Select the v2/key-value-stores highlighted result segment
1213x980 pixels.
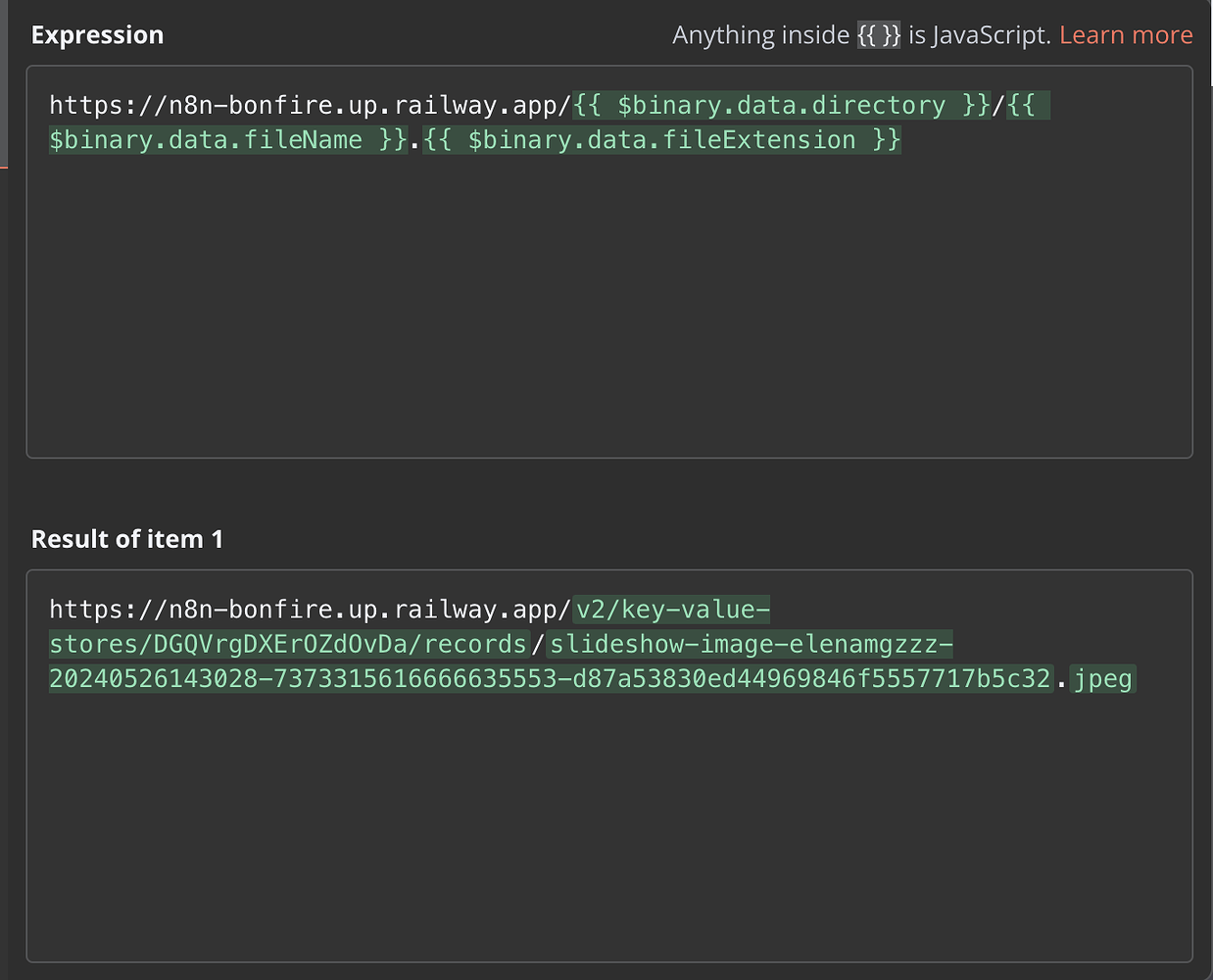tap(672, 609)
